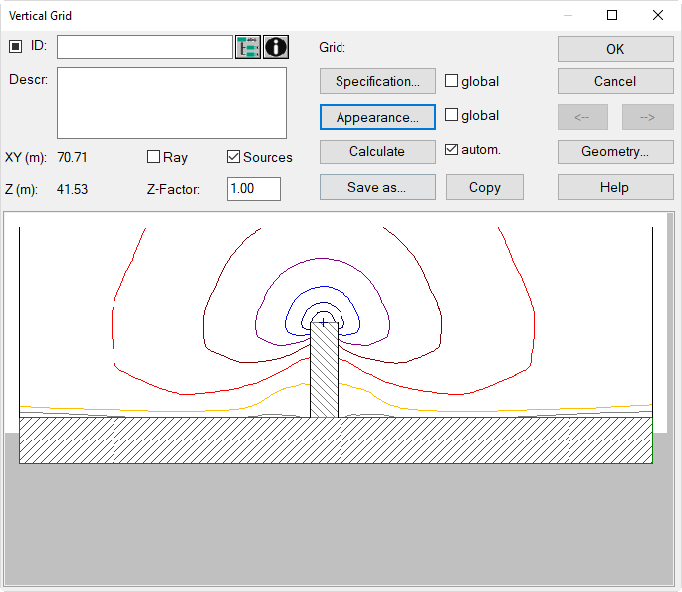The width and height of the screenshot is (682, 592).
Task: Check global box beside Specification
Action: (451, 81)
